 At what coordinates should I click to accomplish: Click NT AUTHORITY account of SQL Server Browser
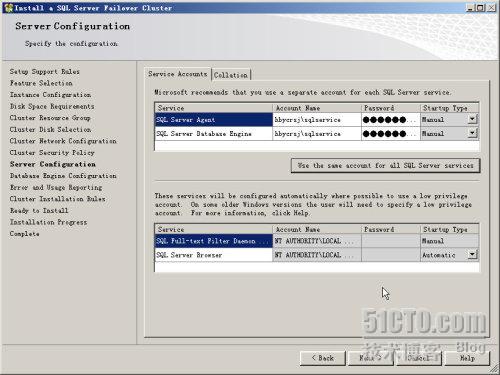pyautogui.click(x=317, y=255)
